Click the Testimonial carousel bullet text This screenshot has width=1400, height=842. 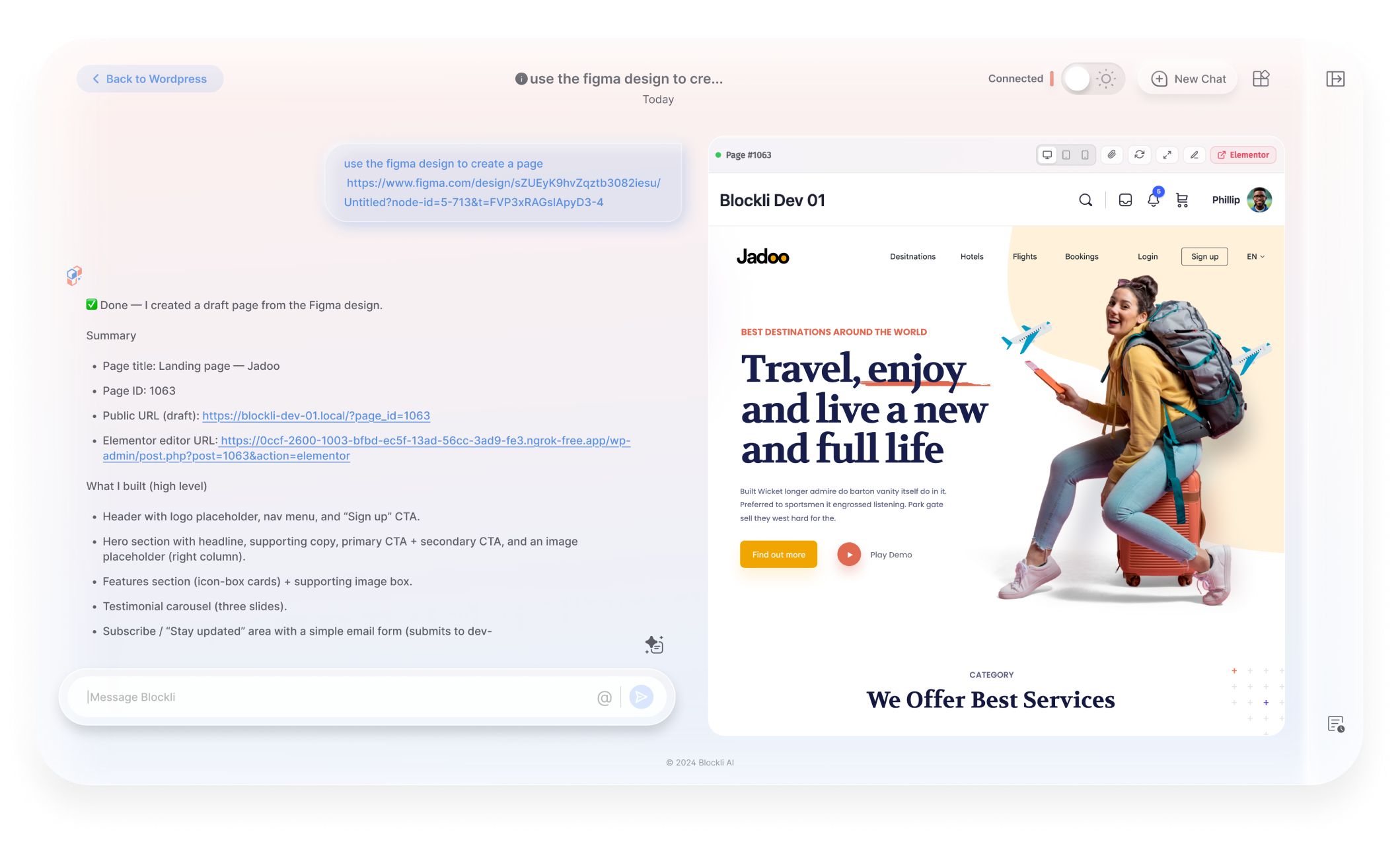tap(194, 606)
